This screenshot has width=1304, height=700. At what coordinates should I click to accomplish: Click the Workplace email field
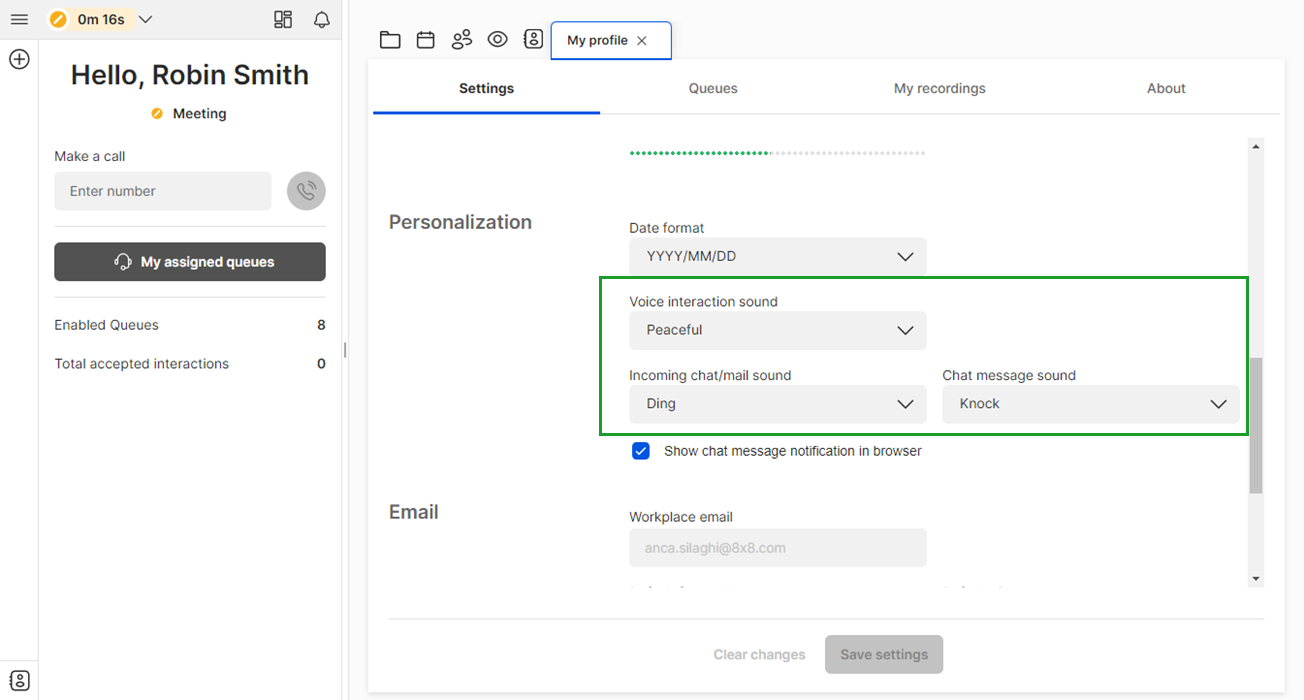coord(778,548)
